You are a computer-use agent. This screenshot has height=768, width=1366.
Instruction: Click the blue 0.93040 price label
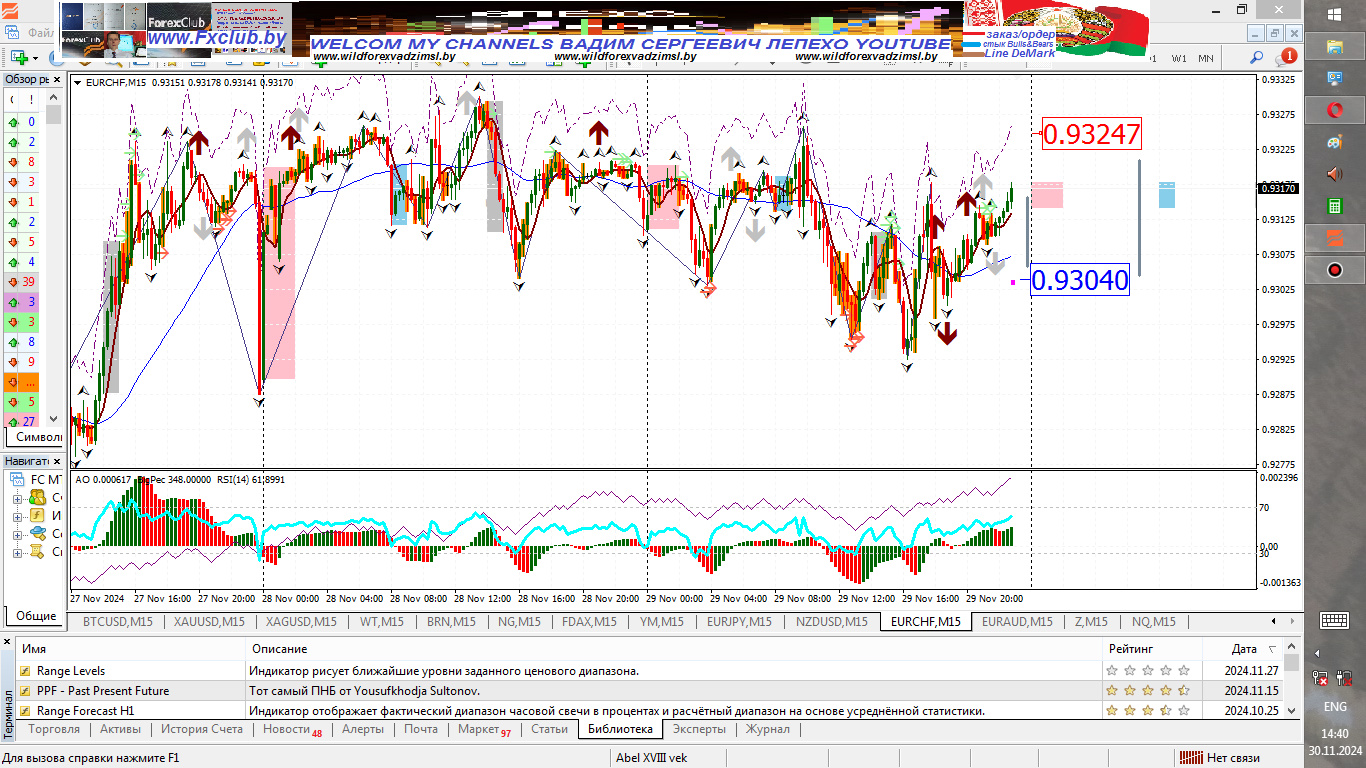[1079, 280]
